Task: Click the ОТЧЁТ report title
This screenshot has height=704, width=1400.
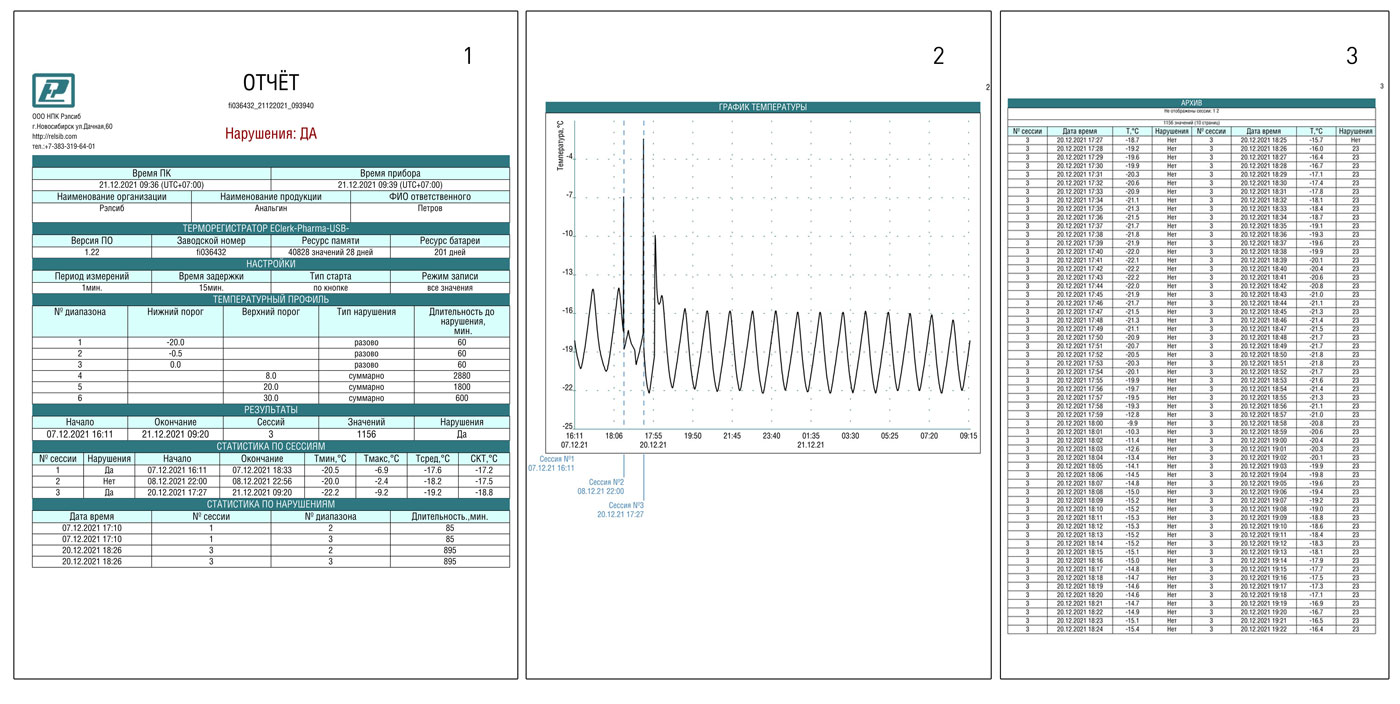Action: [271, 82]
